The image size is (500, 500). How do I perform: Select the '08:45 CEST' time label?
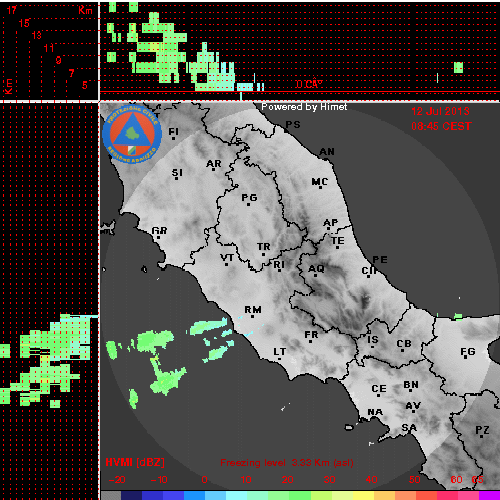pyautogui.click(x=441, y=126)
